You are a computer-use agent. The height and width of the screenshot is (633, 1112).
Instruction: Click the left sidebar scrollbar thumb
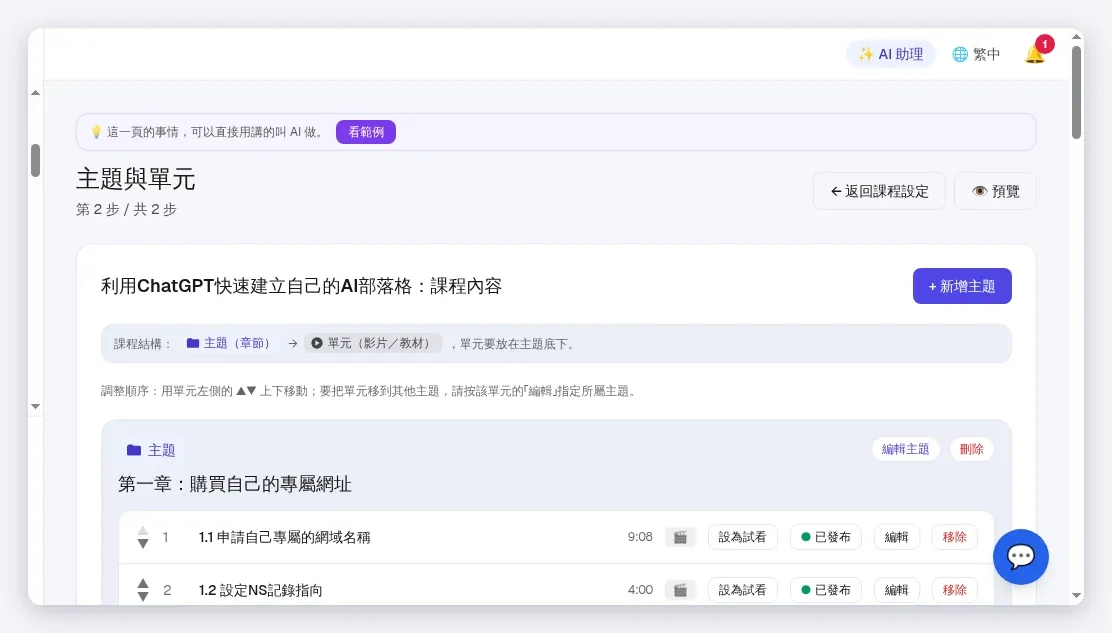35,160
